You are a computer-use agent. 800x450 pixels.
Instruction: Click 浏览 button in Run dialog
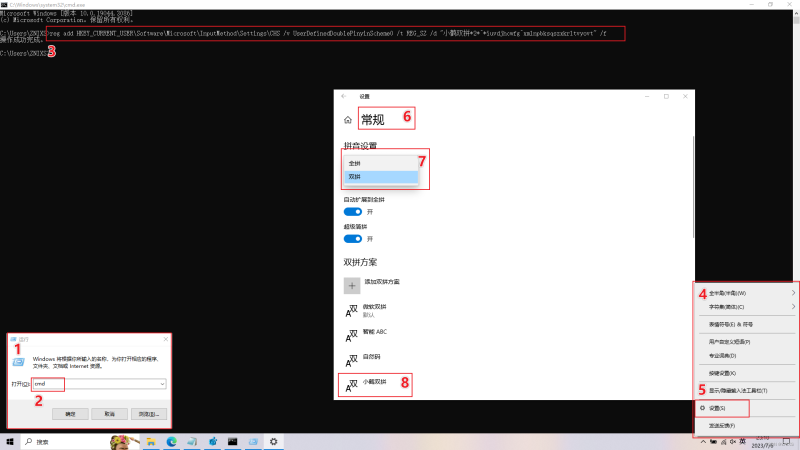146,413
